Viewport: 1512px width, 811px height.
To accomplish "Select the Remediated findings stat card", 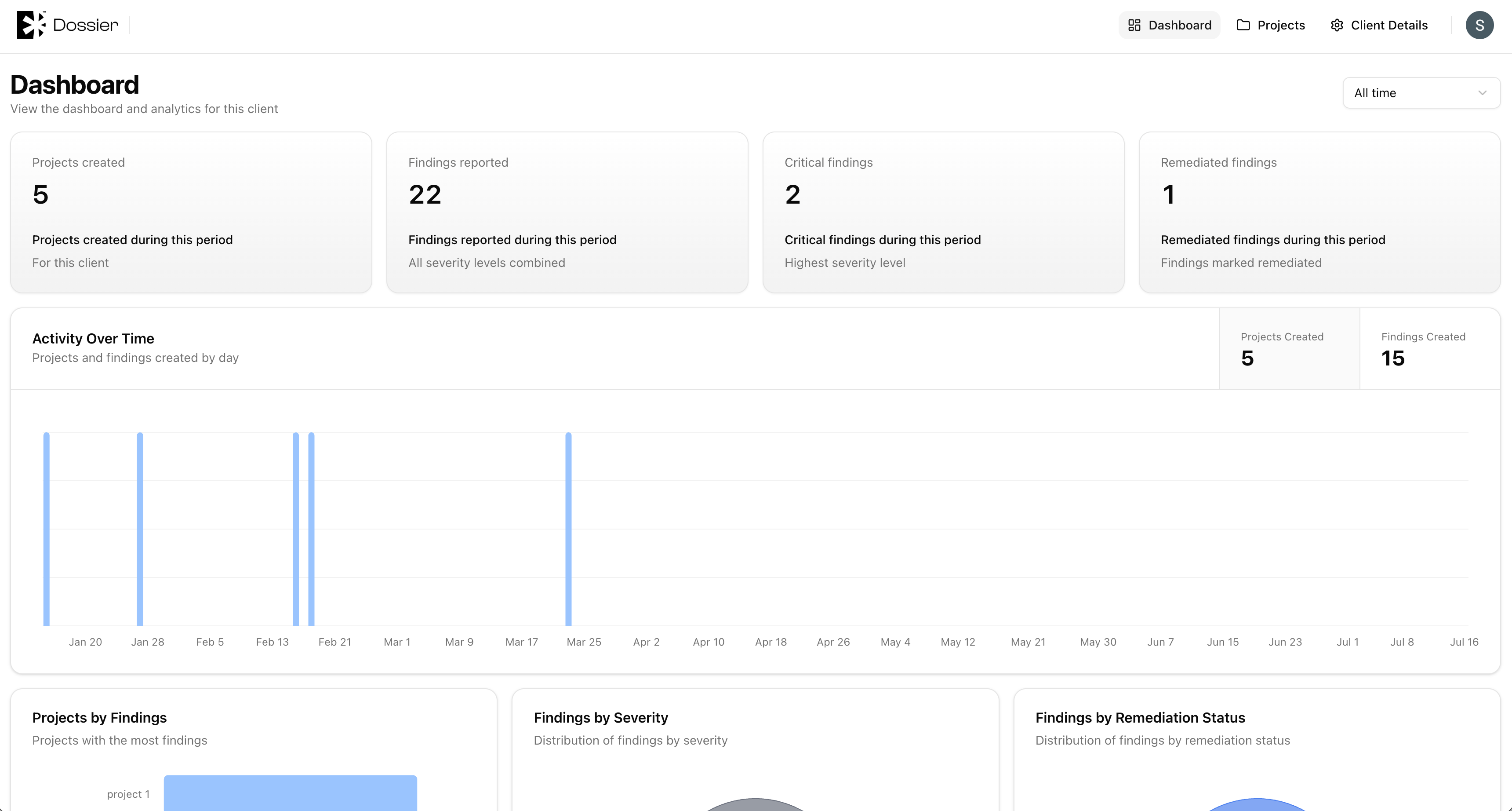I will 1319,212.
